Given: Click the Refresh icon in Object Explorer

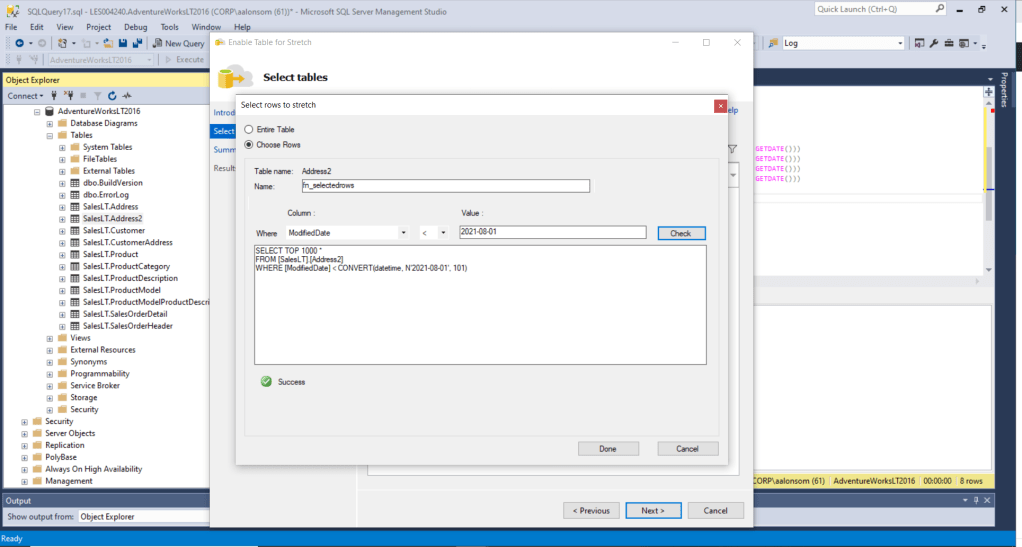Looking at the screenshot, I should click(112, 96).
